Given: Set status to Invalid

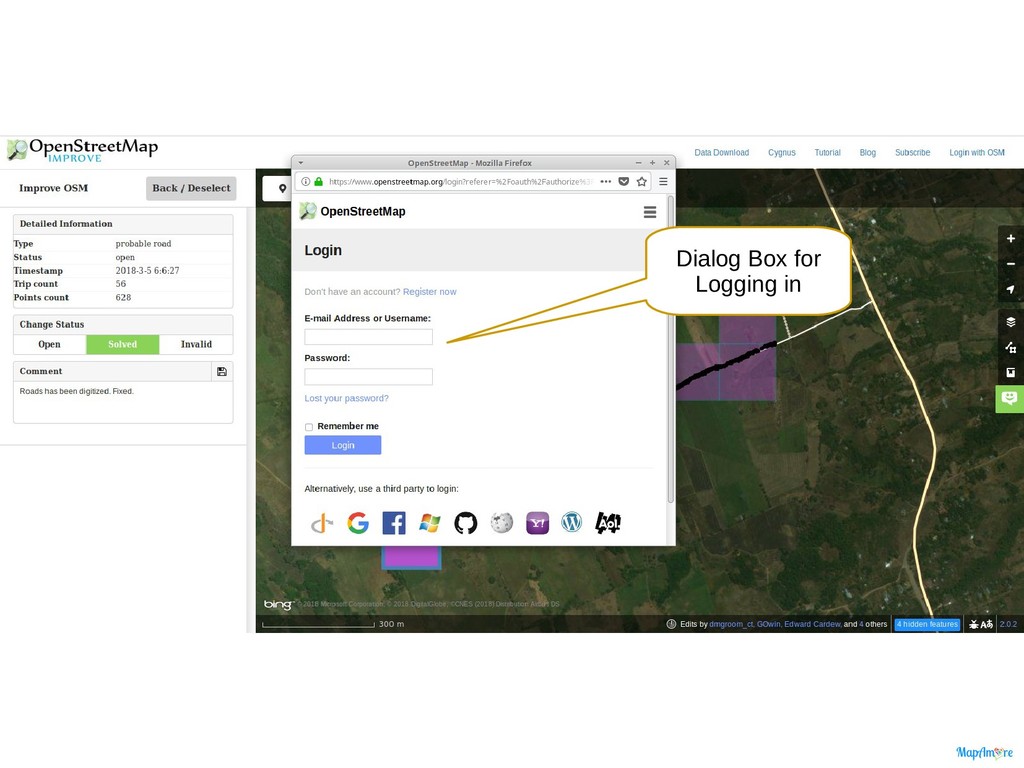Looking at the screenshot, I should coord(196,344).
